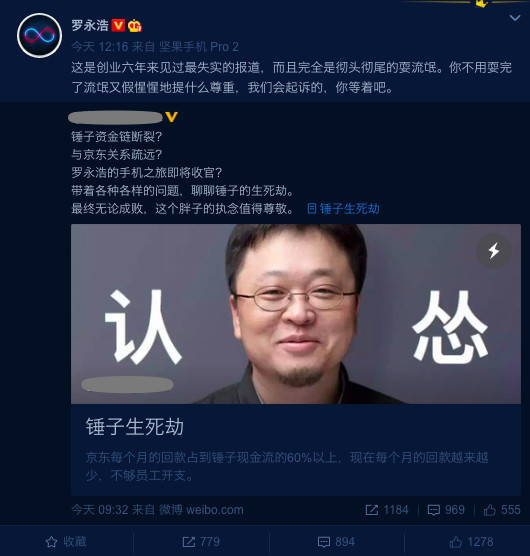Like the original post with 555 likes
The image size is (530, 556).
(x=502, y=510)
